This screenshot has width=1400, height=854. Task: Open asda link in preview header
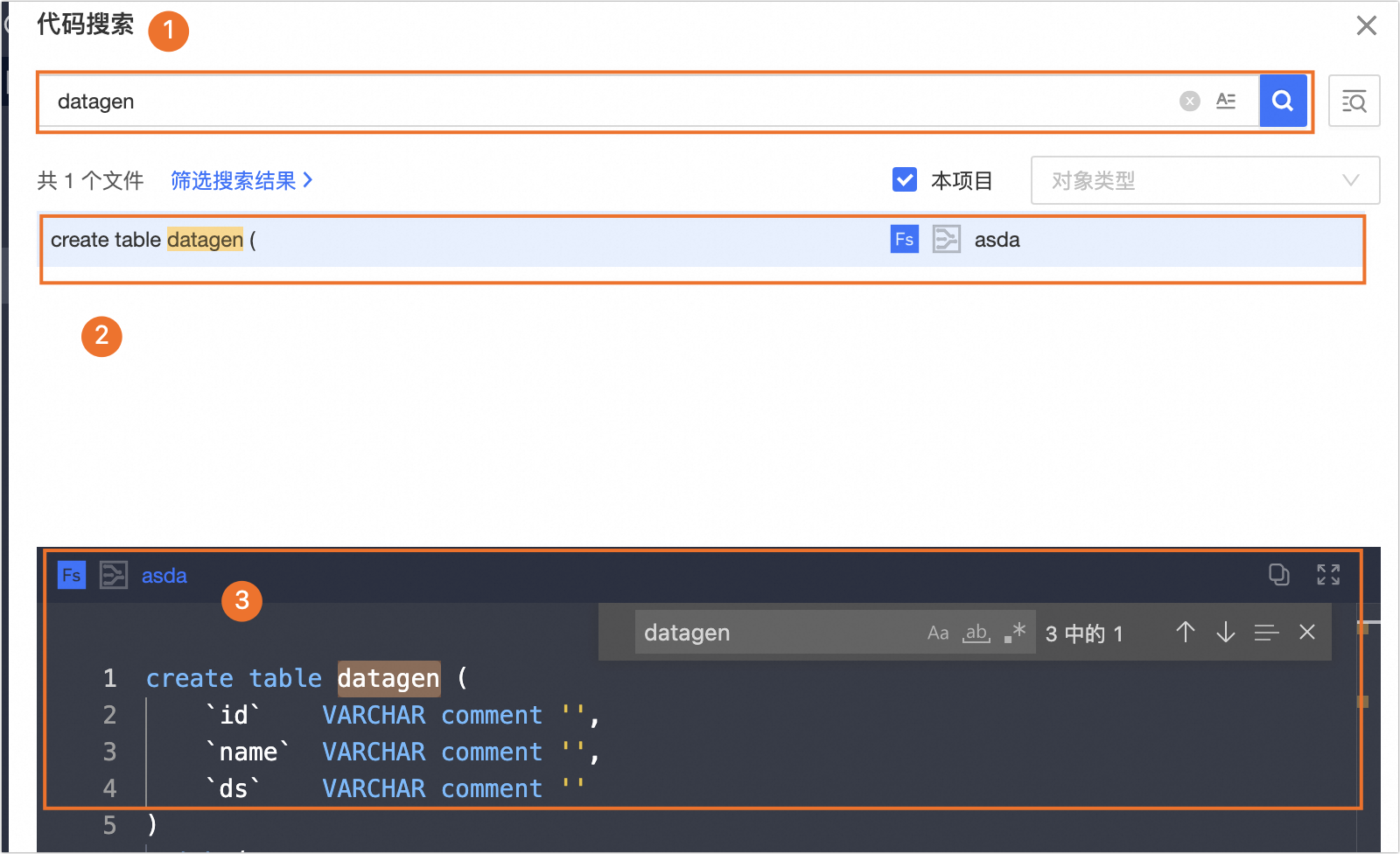164,576
